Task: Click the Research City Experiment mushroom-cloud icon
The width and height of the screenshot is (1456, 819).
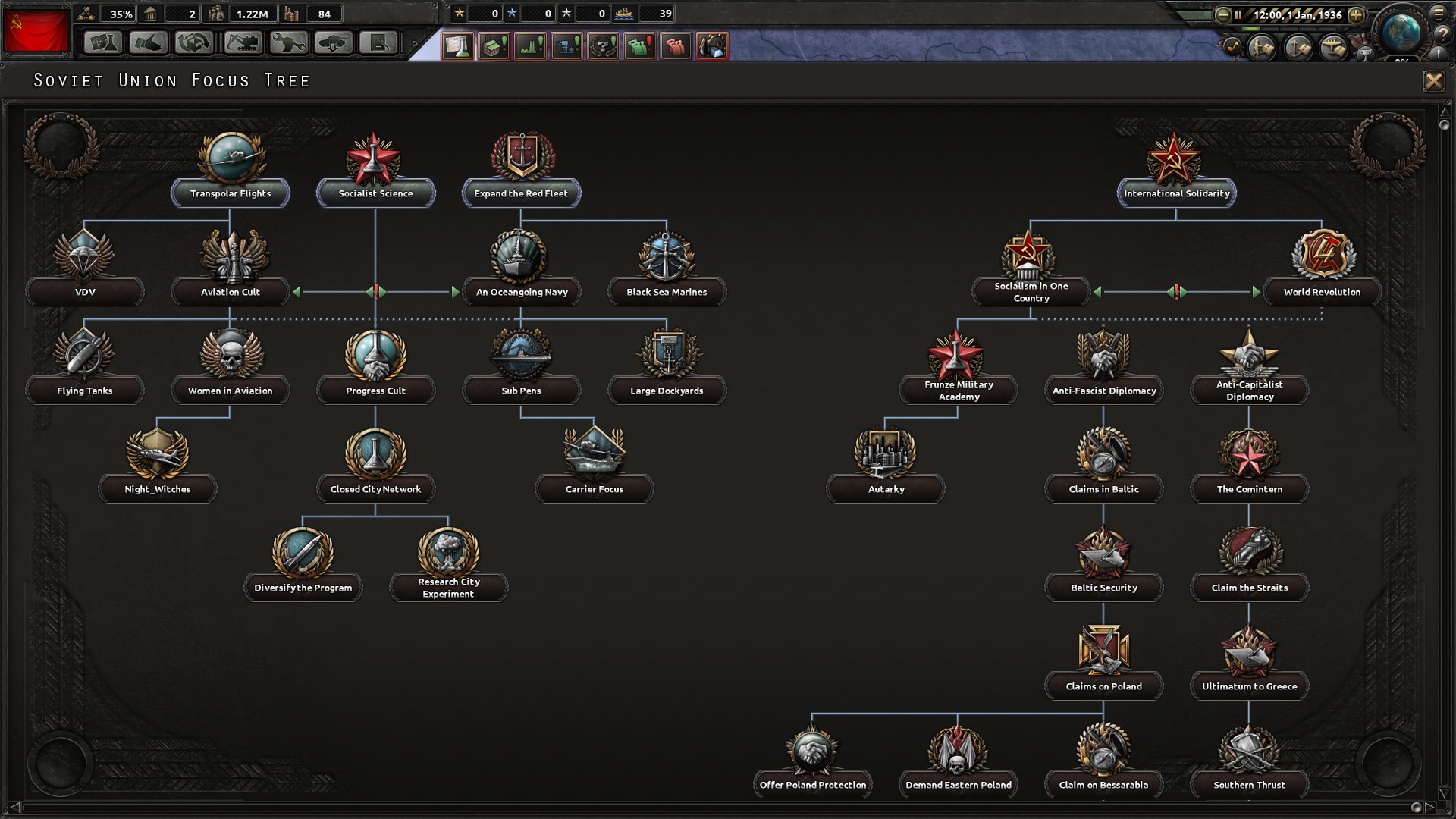Action: pyautogui.click(x=448, y=551)
